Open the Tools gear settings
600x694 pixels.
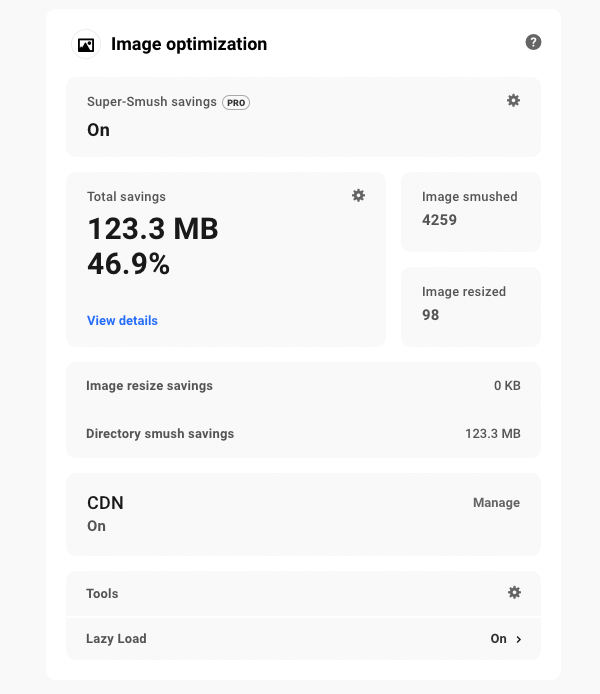click(x=514, y=592)
